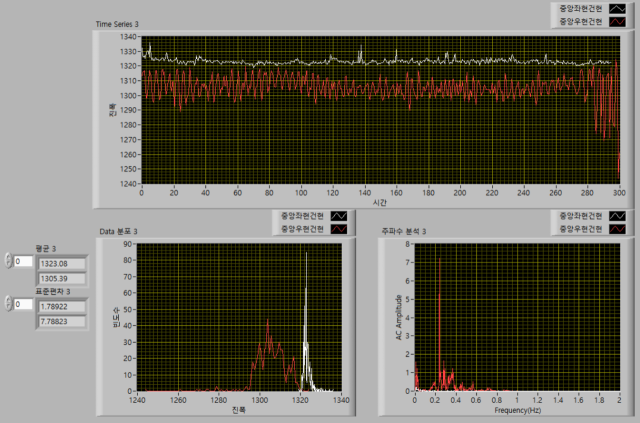Click the Frequency(Hz) axis label
Image resolution: width=640 pixels, height=423 pixels.
pos(517,410)
